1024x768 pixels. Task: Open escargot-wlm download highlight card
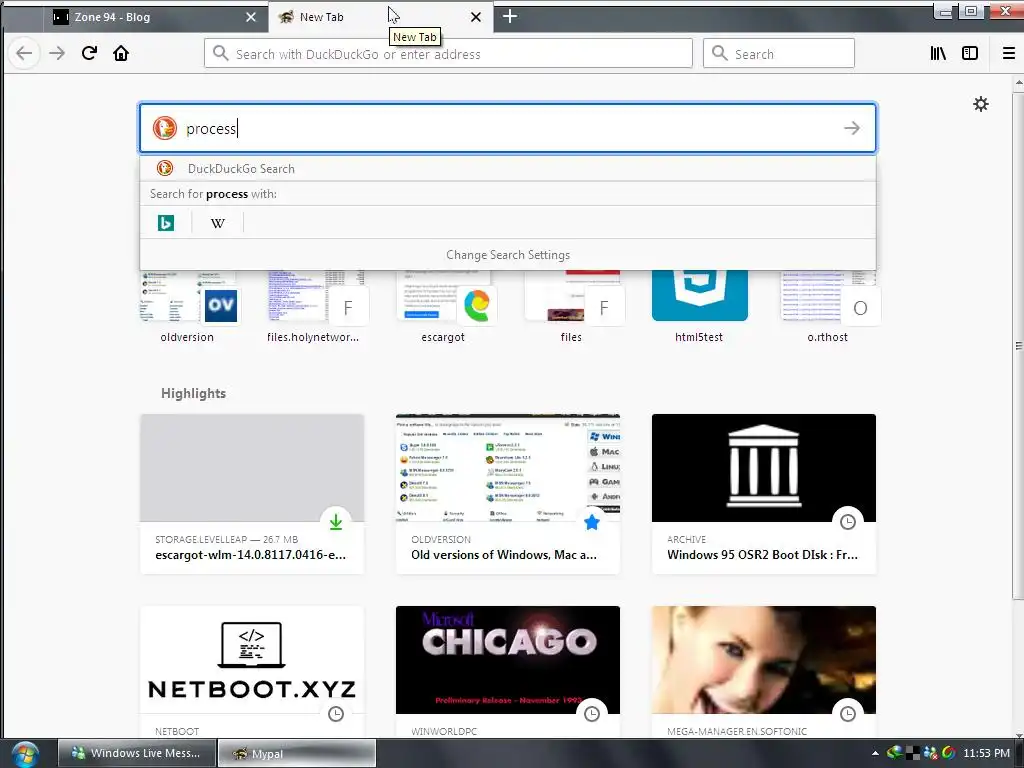tap(251, 494)
